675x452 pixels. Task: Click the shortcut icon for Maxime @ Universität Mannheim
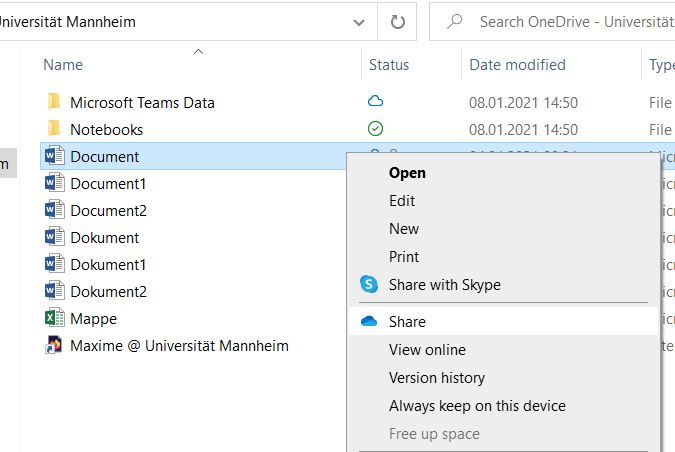pos(54,345)
